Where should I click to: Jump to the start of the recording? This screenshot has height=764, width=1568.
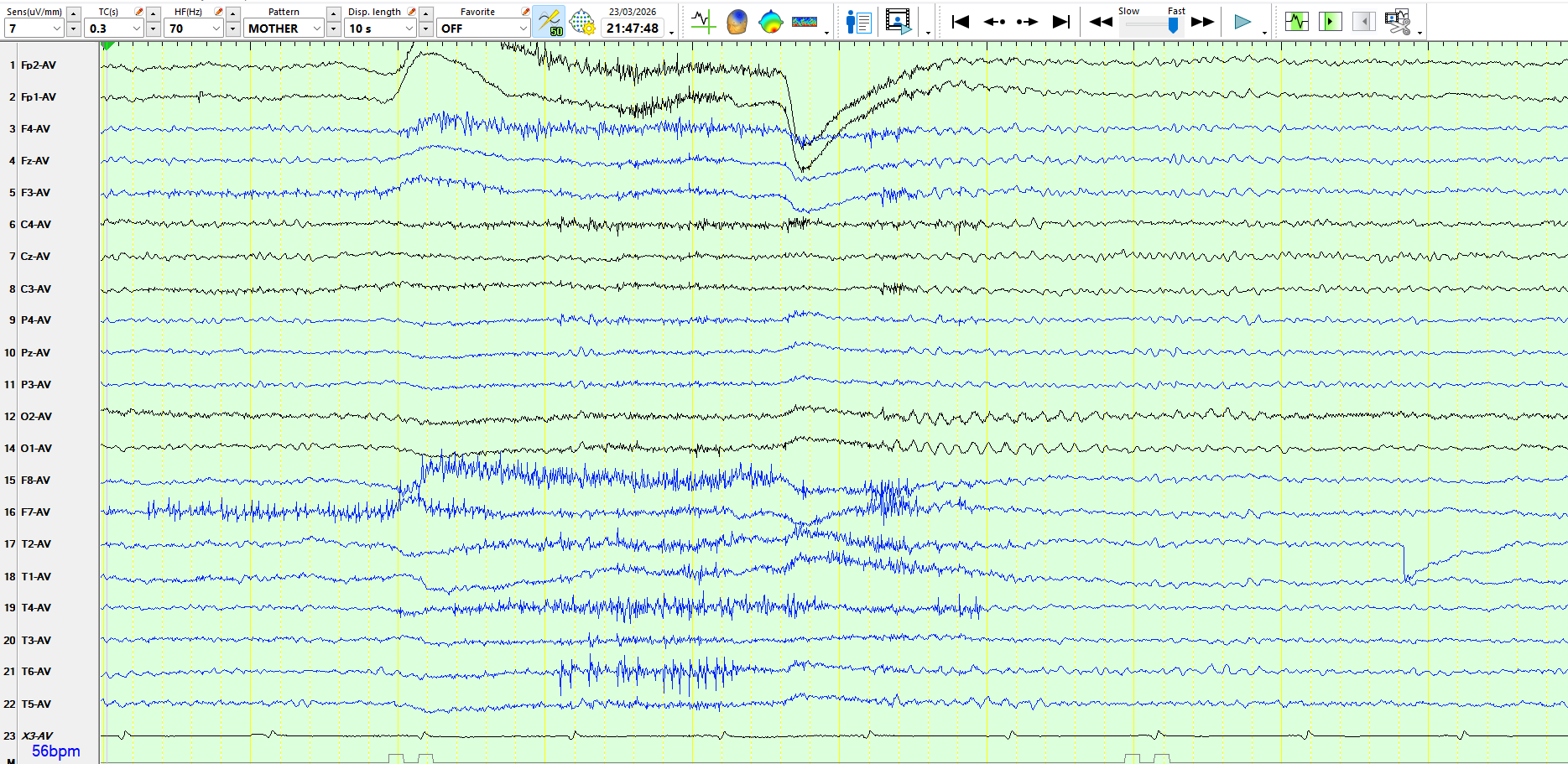pyautogui.click(x=961, y=22)
